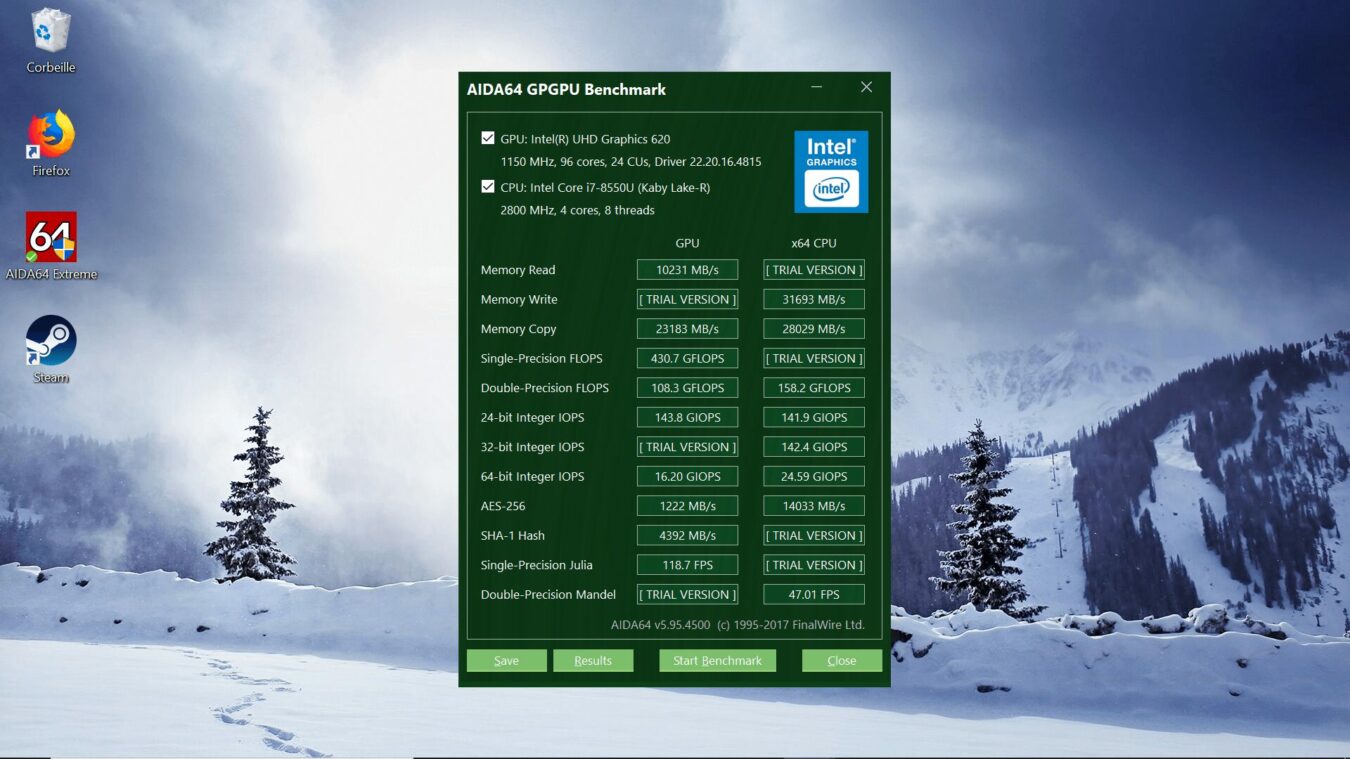Viewport: 1350px width, 759px height.
Task: Open the Corbeille recycle bin icon
Action: pos(50,32)
